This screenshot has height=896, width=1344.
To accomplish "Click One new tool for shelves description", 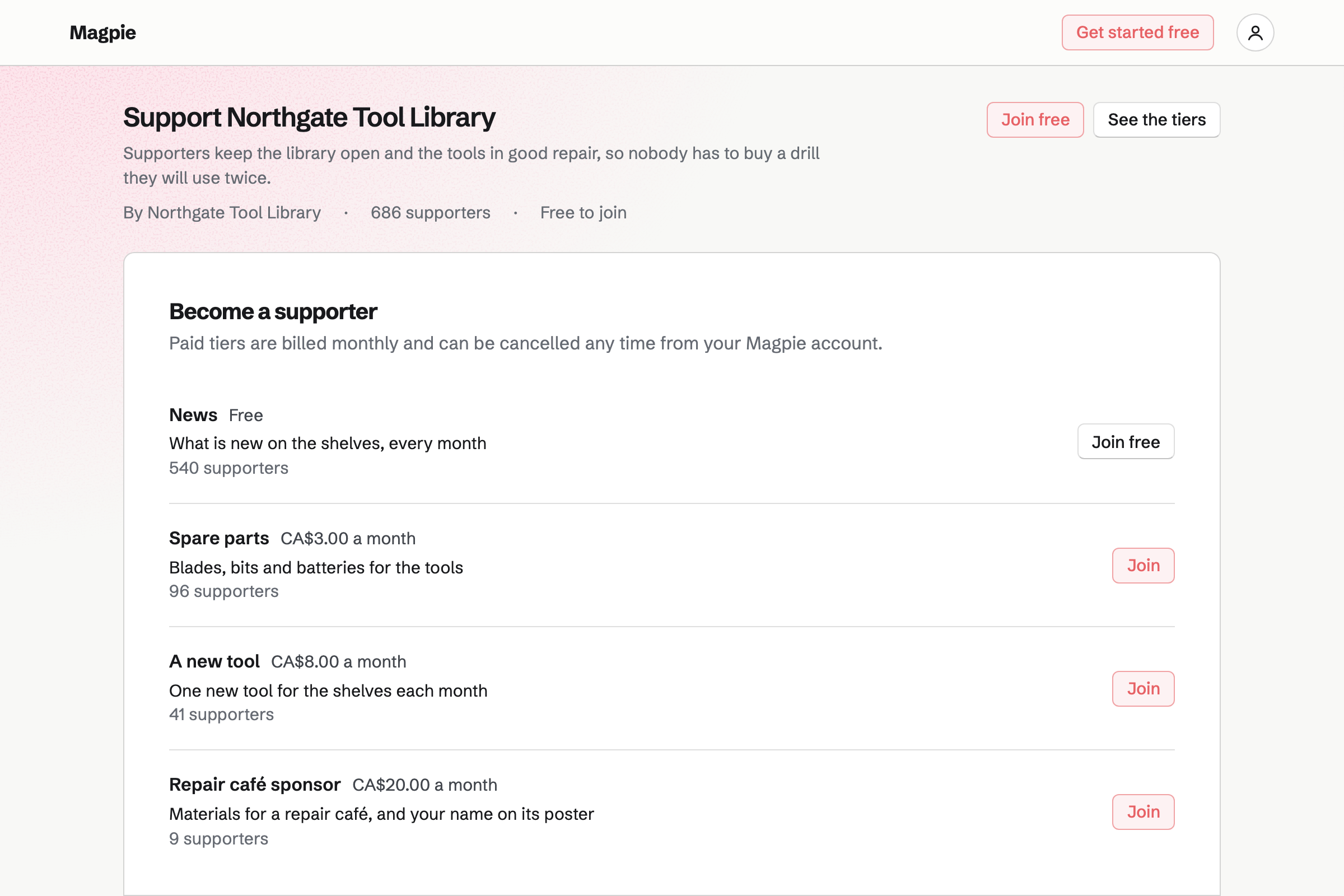I will tap(328, 691).
